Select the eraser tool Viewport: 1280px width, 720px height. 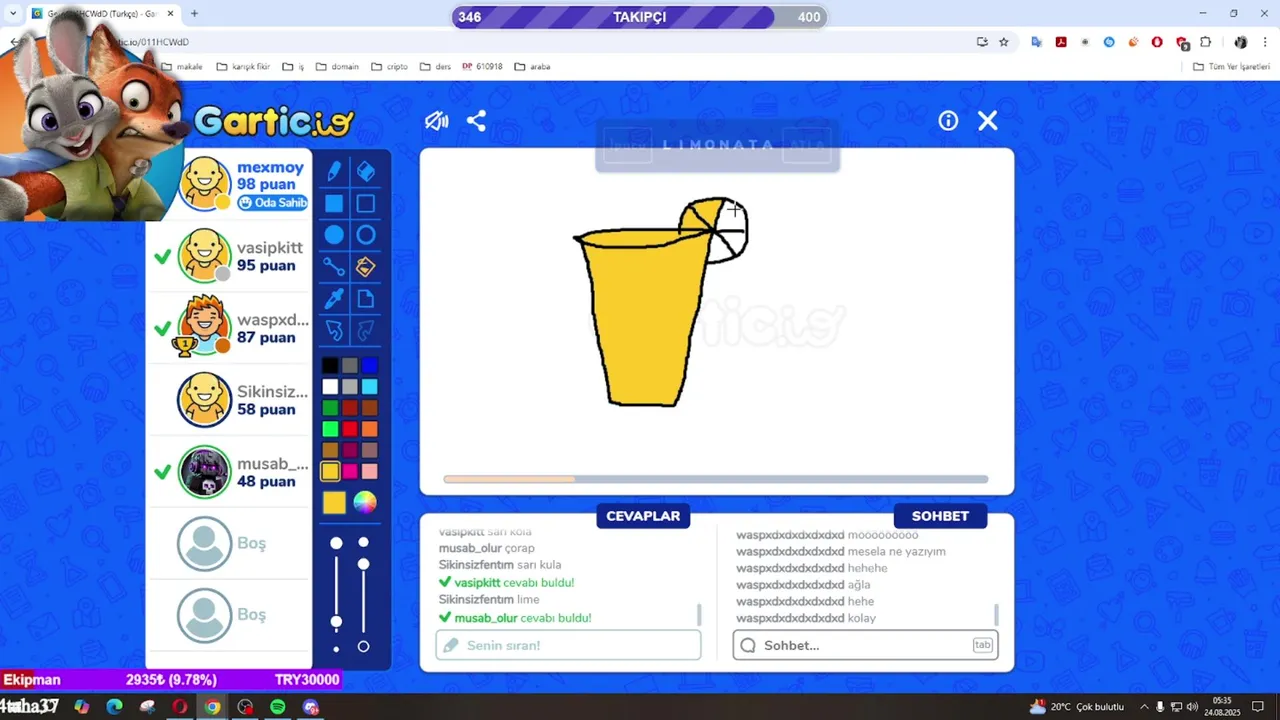pos(366,172)
